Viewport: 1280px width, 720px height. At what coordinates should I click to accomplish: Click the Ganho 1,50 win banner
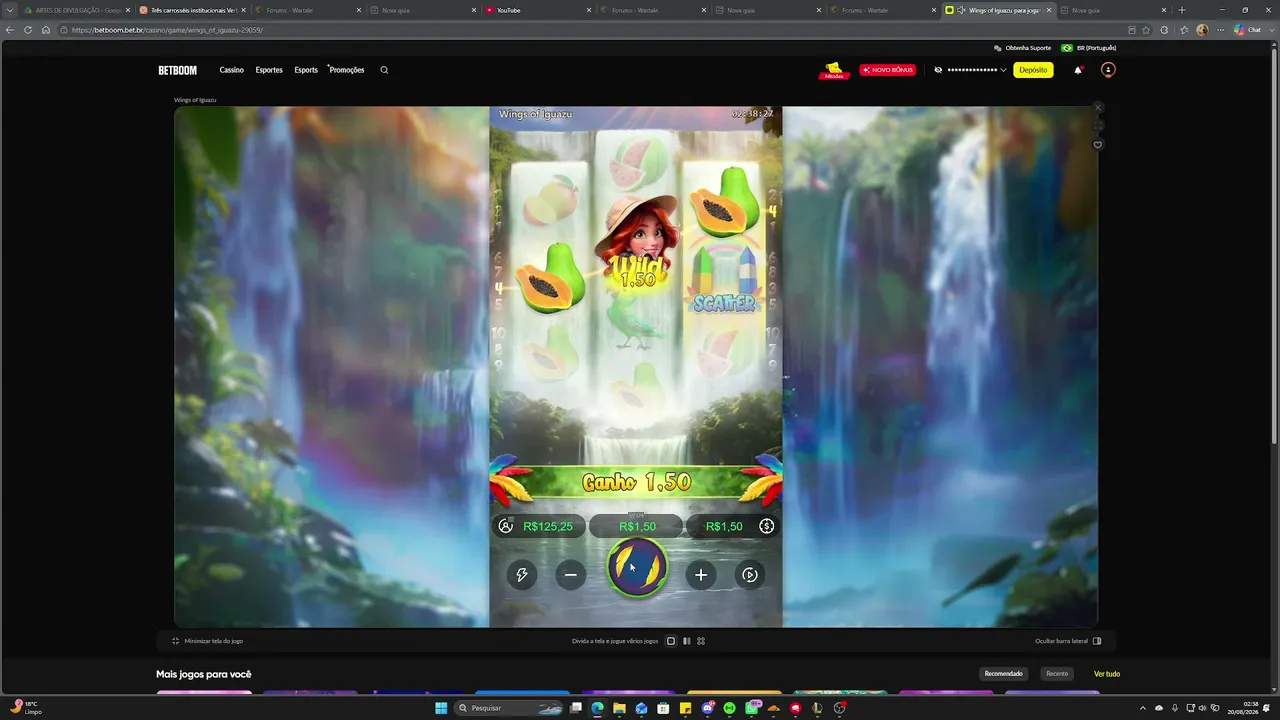tap(636, 483)
